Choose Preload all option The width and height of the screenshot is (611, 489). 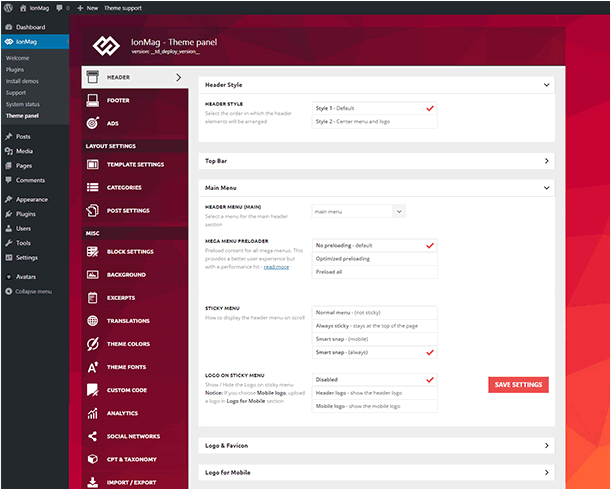pyautogui.click(x=374, y=272)
